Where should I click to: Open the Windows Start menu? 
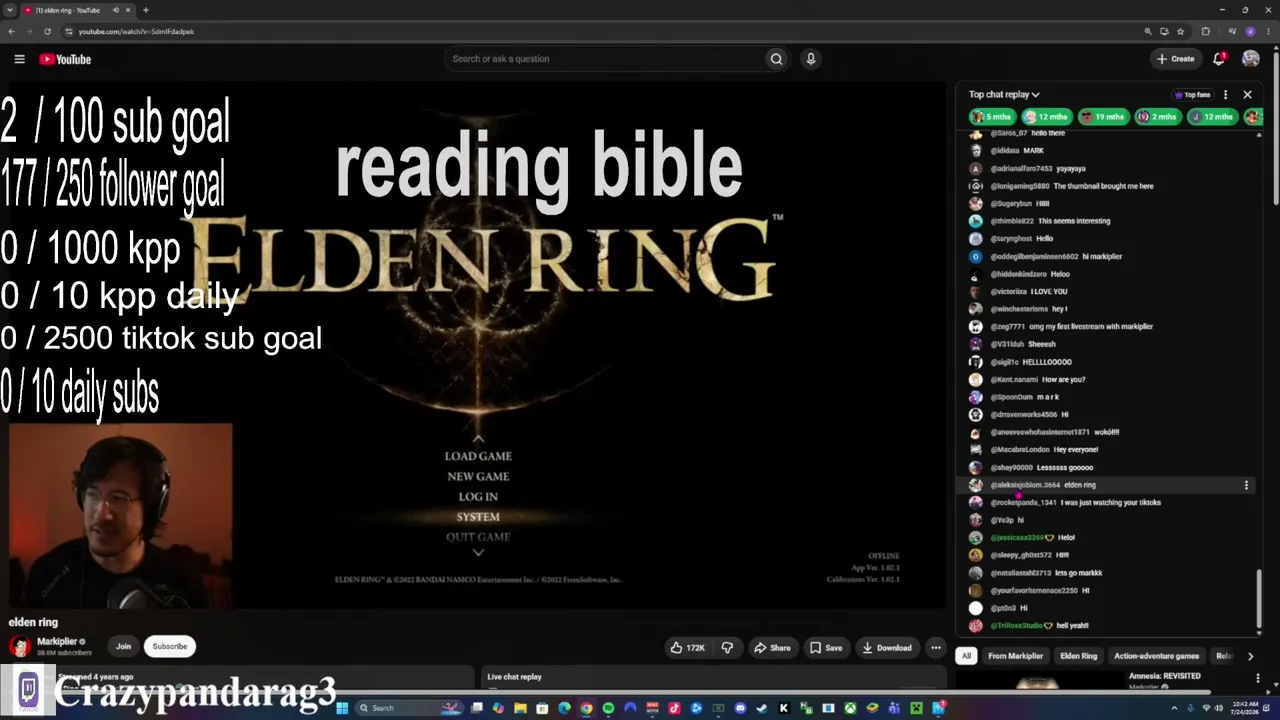(x=342, y=708)
